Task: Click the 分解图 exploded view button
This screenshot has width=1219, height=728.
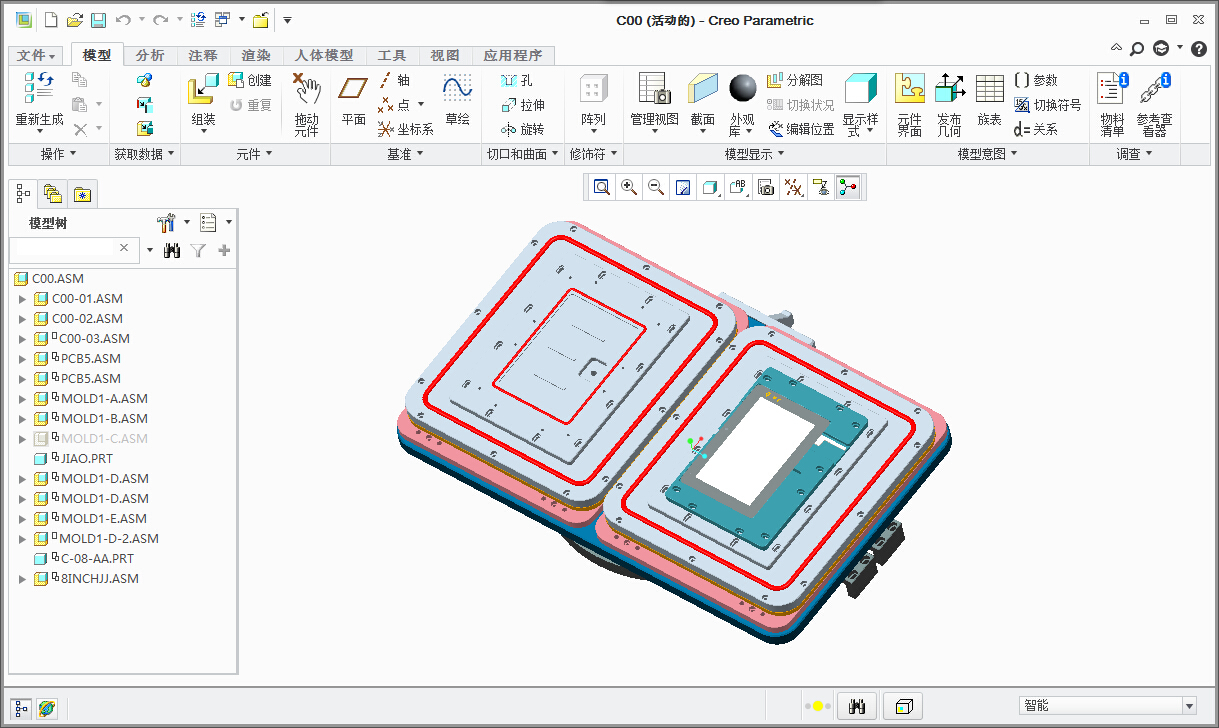Action: coord(795,80)
